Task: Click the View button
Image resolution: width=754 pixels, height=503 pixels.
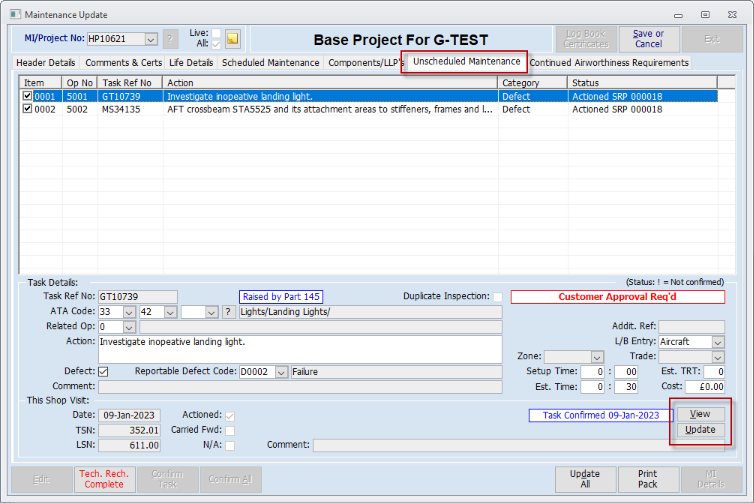Action: (700, 414)
